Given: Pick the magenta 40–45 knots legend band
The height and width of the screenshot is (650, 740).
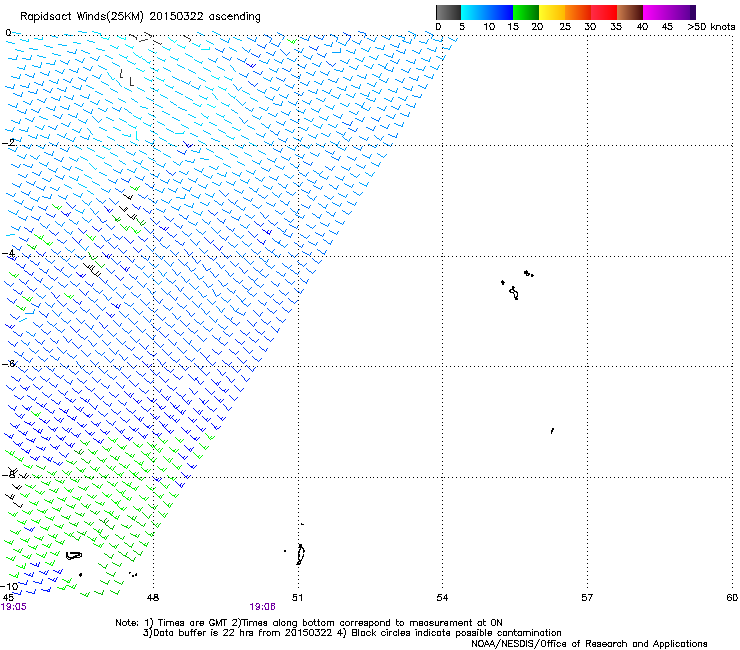Looking at the screenshot, I should [x=656, y=12].
